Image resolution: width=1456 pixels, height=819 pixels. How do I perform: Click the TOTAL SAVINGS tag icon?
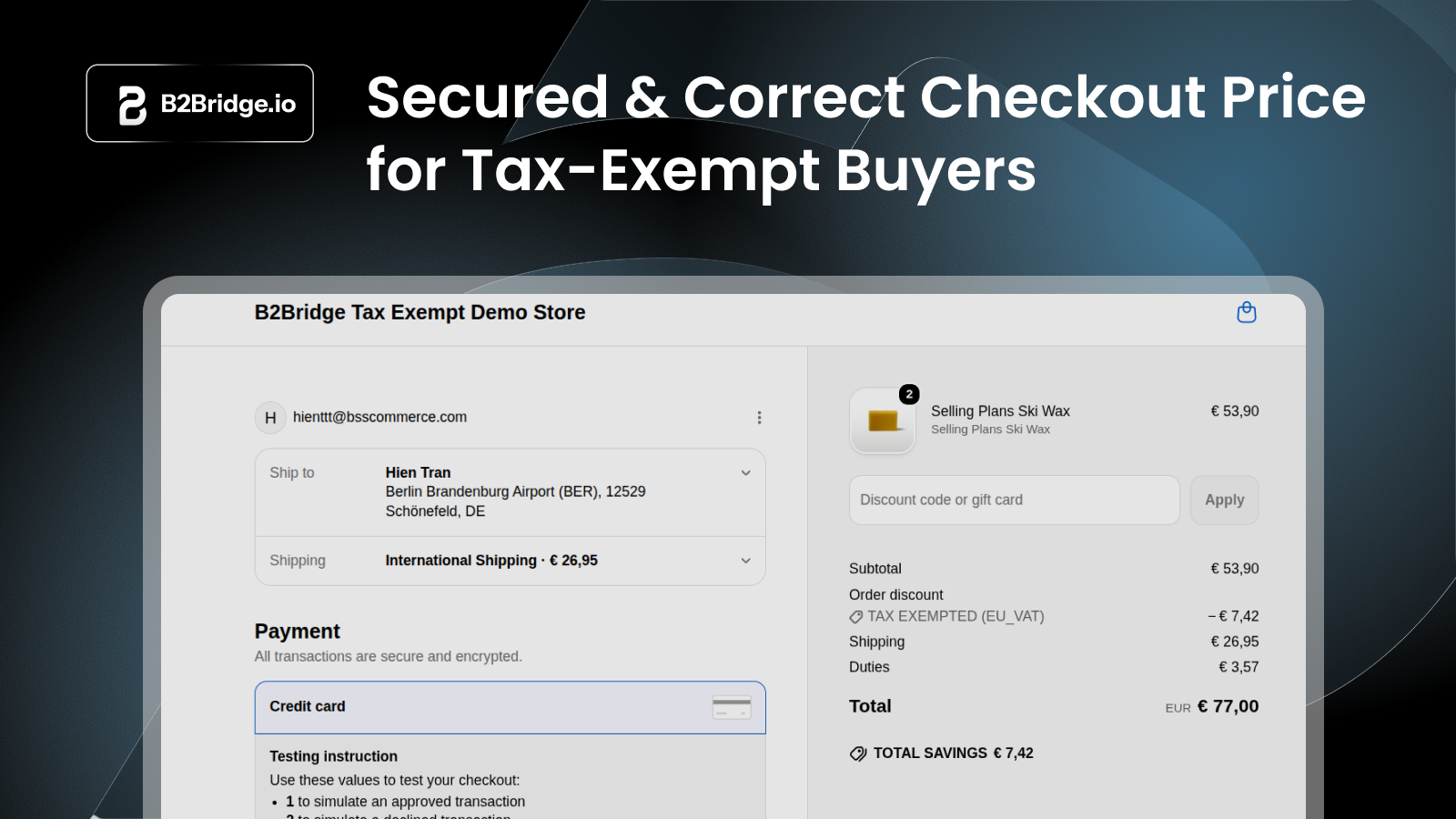pyautogui.click(x=858, y=753)
